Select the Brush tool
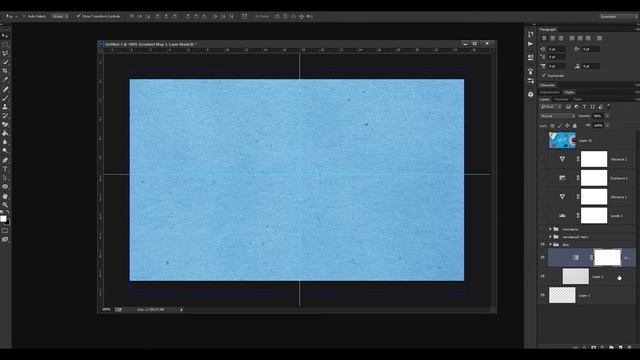Screen dimensions: 640x360 (x=5, y=98)
